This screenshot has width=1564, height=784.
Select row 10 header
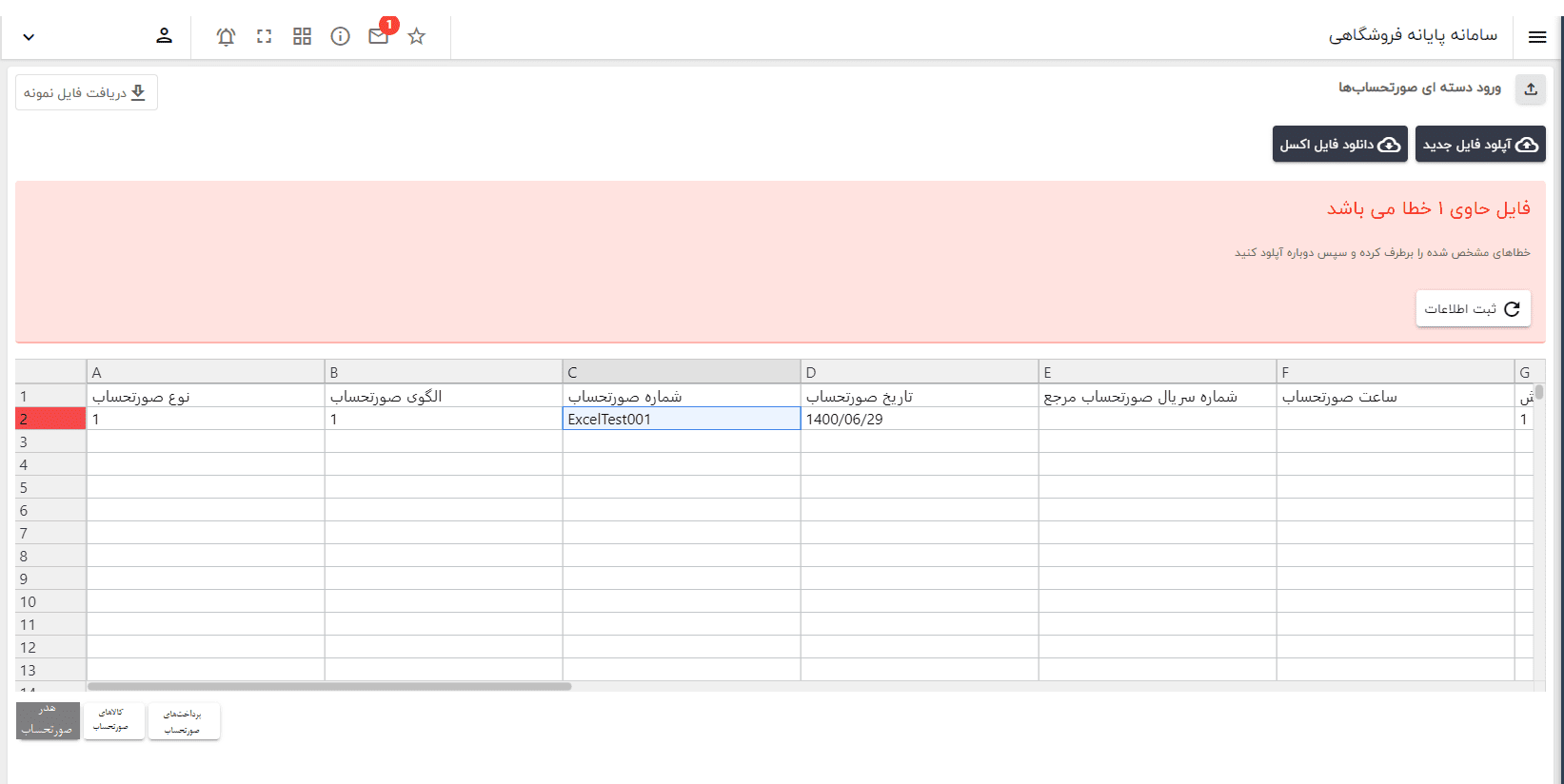coord(50,601)
